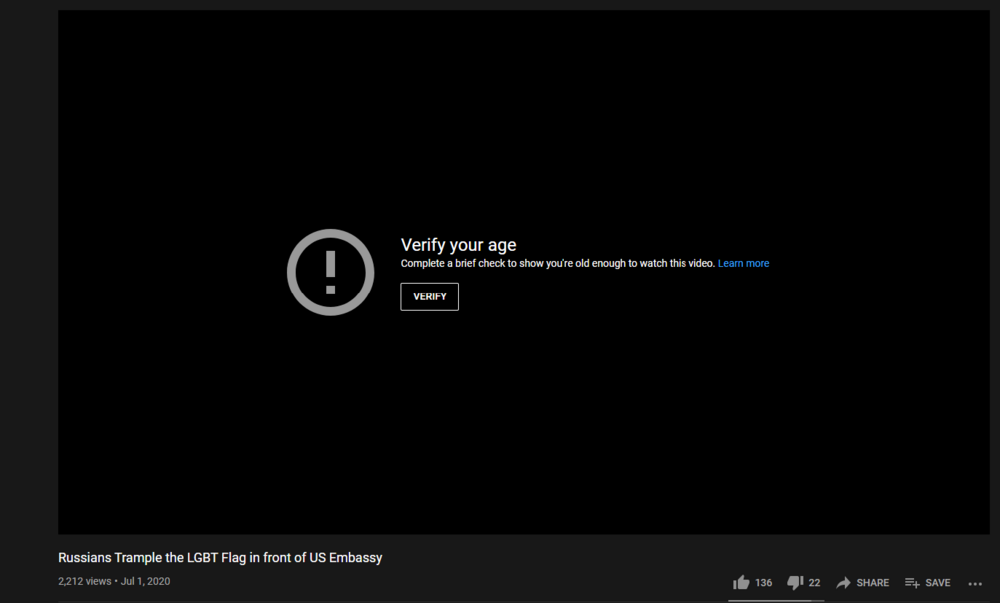
Task: Click the SAVE text label
Action: (x=938, y=583)
